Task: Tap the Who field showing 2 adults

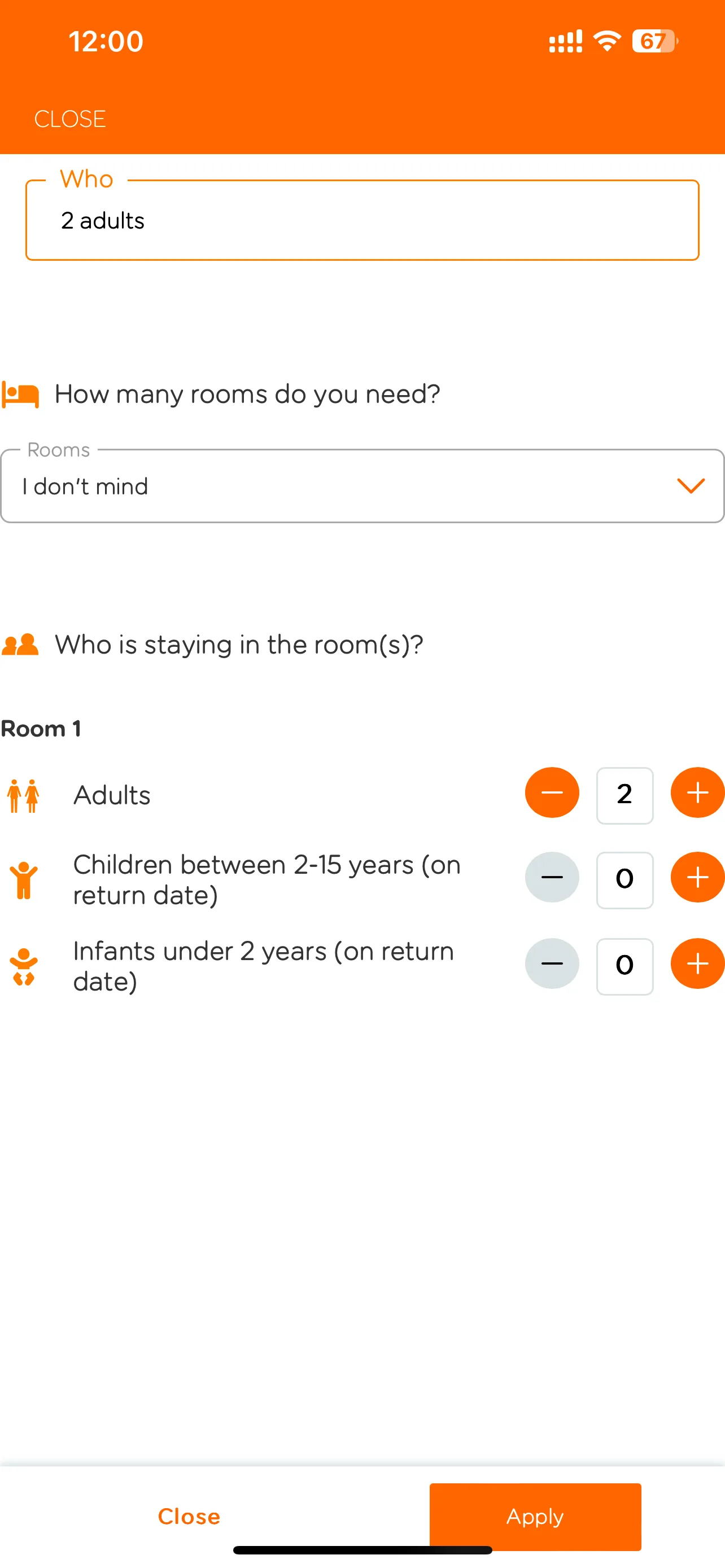Action: click(x=362, y=220)
